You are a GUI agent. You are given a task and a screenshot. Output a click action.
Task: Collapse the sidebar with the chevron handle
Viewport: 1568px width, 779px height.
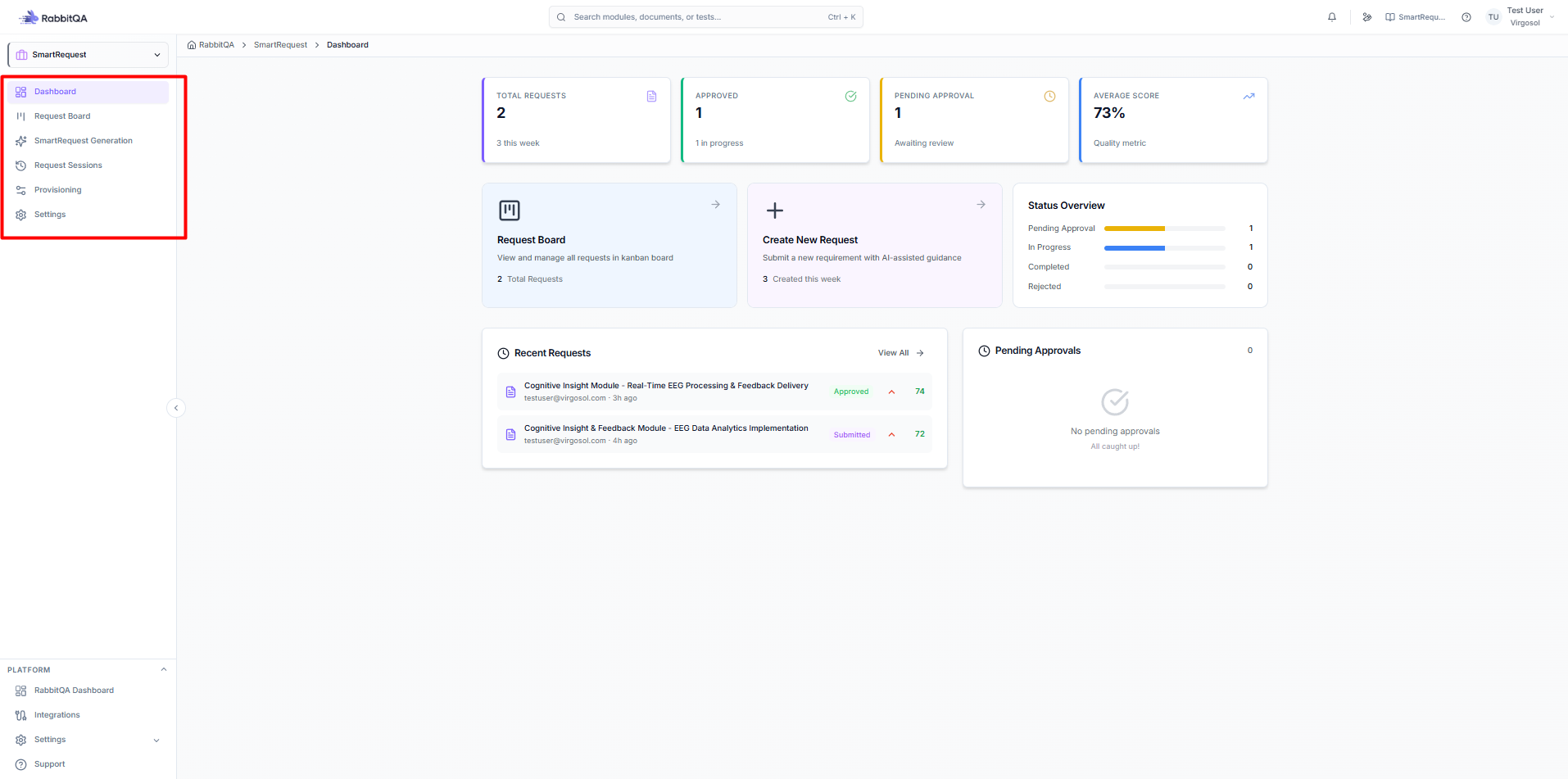pos(176,408)
